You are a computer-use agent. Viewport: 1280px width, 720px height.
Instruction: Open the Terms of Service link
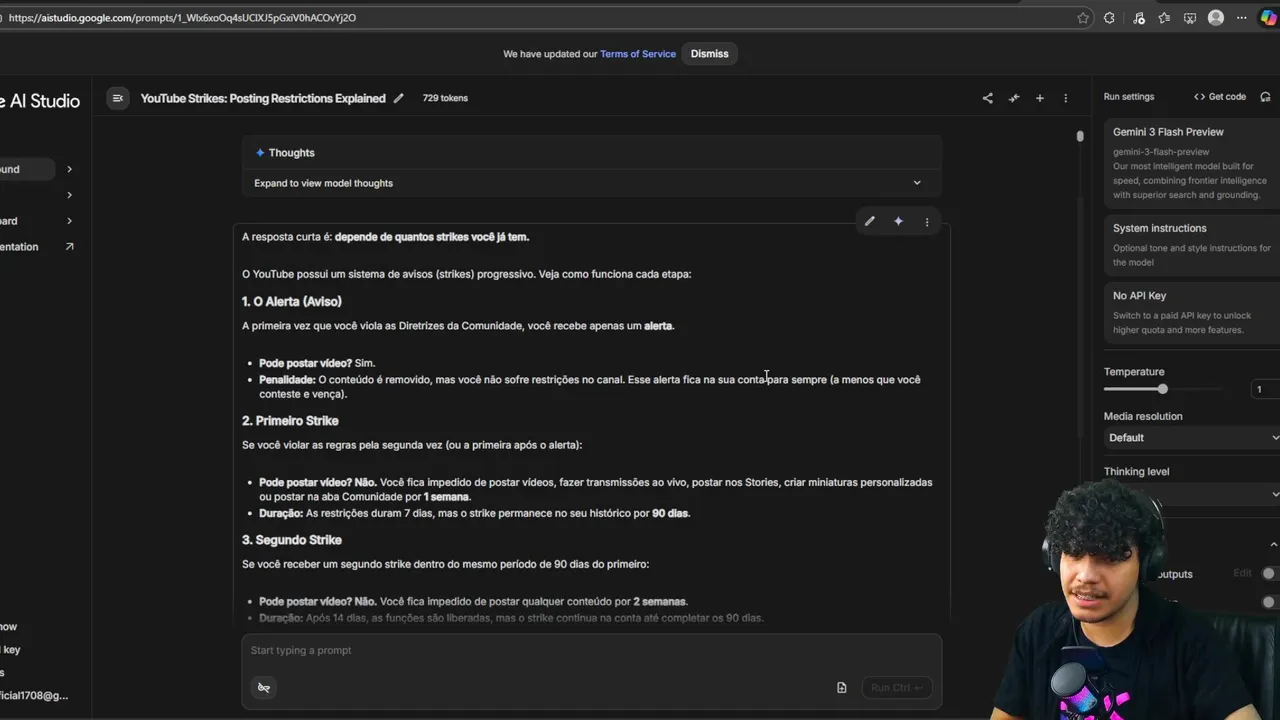(638, 54)
